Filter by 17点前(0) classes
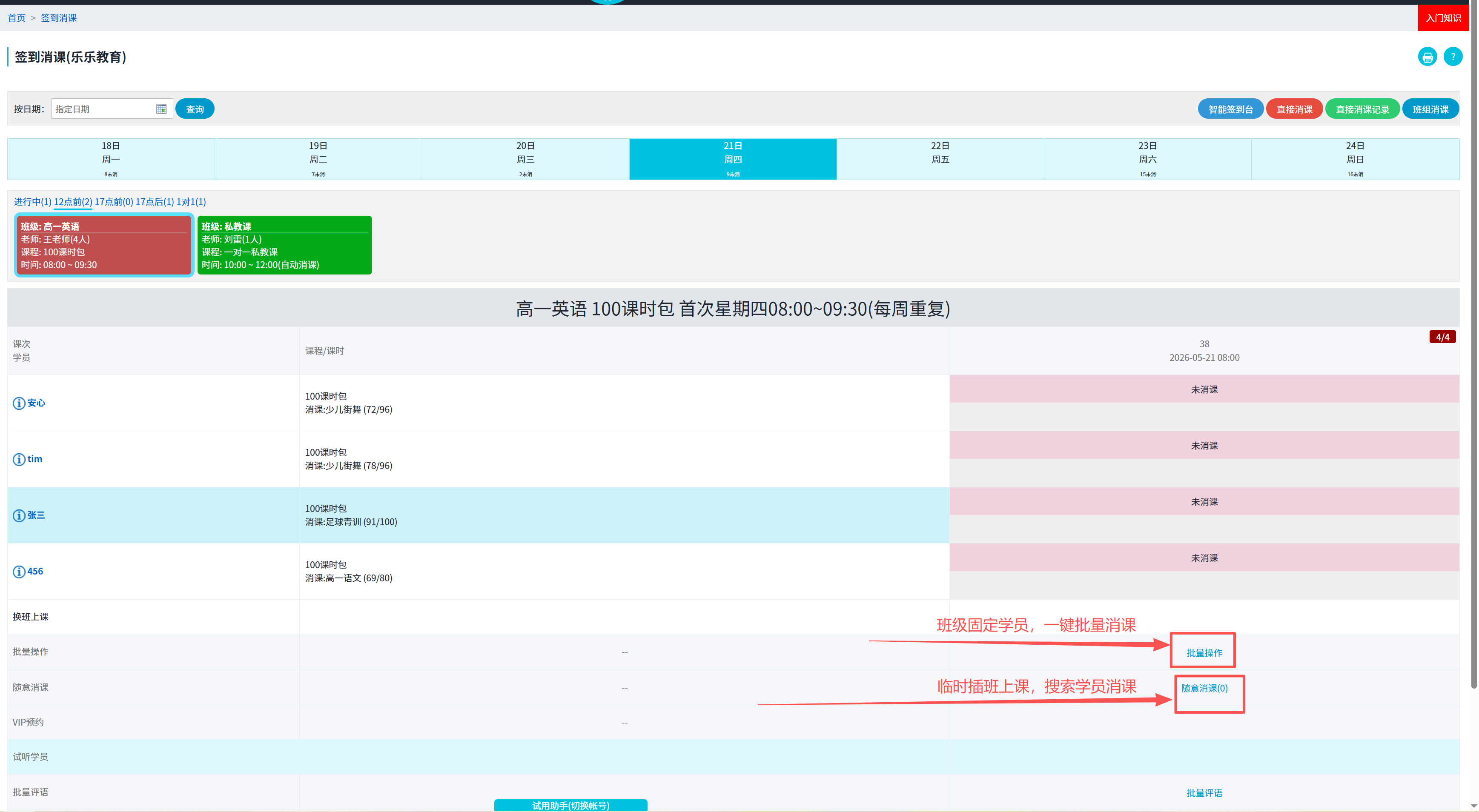Viewport: 1479px width, 812px height. tap(114, 202)
